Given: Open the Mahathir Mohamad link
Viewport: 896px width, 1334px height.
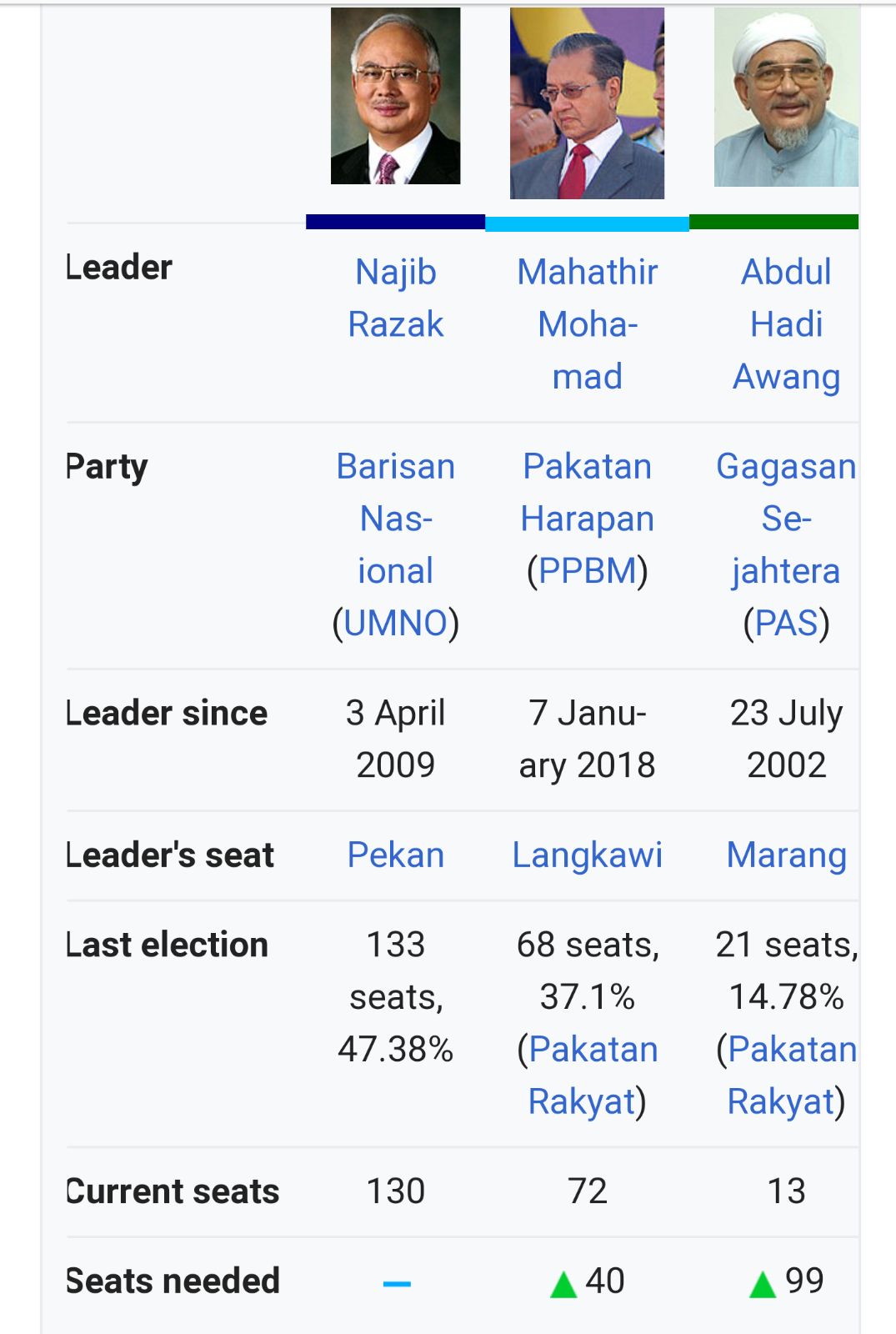Looking at the screenshot, I should pos(587,323).
